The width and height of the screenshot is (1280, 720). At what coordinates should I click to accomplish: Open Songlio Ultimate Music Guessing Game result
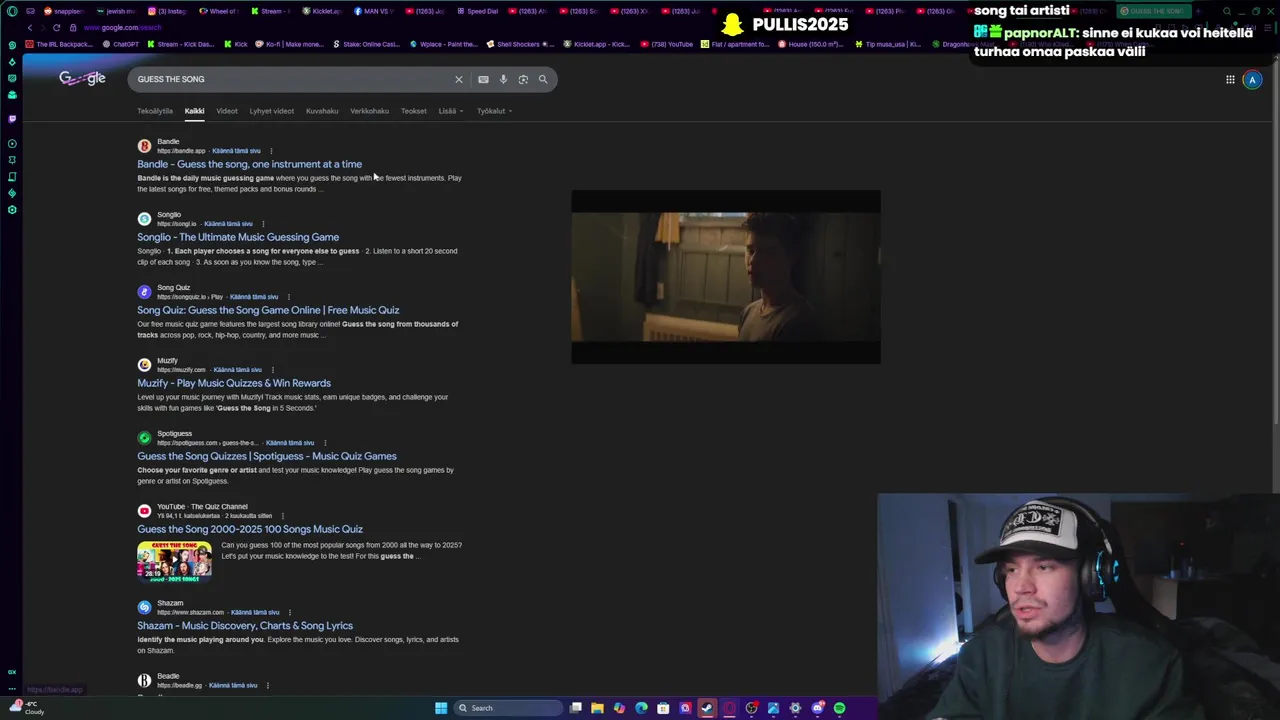pyautogui.click(x=238, y=237)
